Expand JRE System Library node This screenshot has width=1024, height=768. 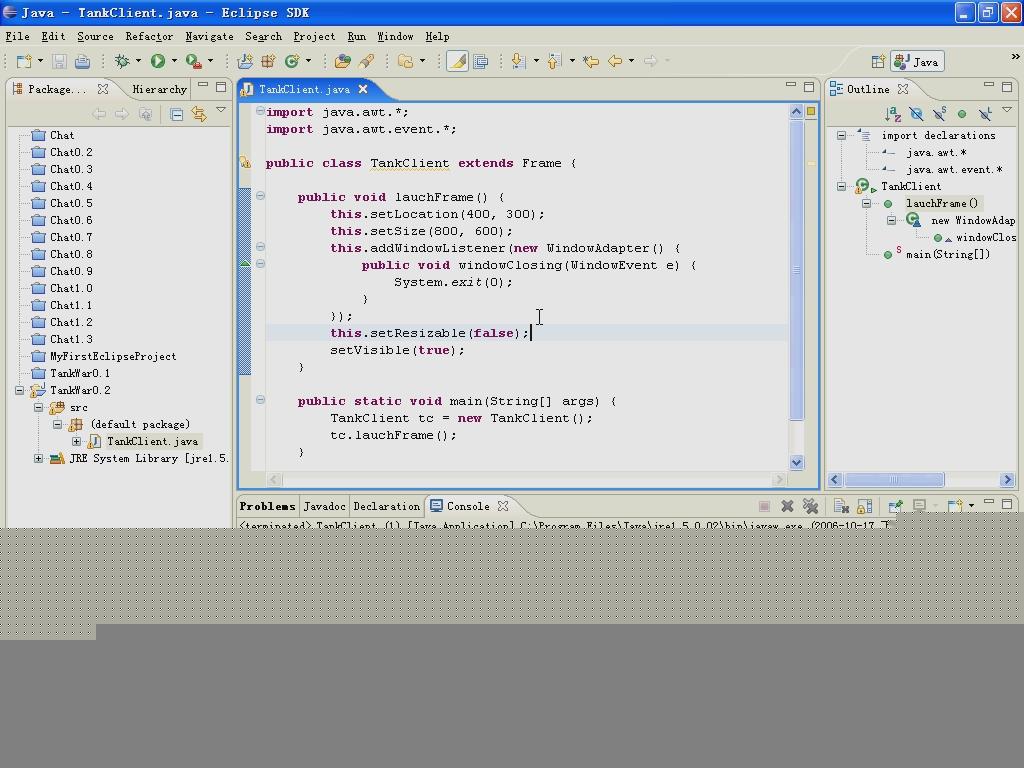[39, 458]
